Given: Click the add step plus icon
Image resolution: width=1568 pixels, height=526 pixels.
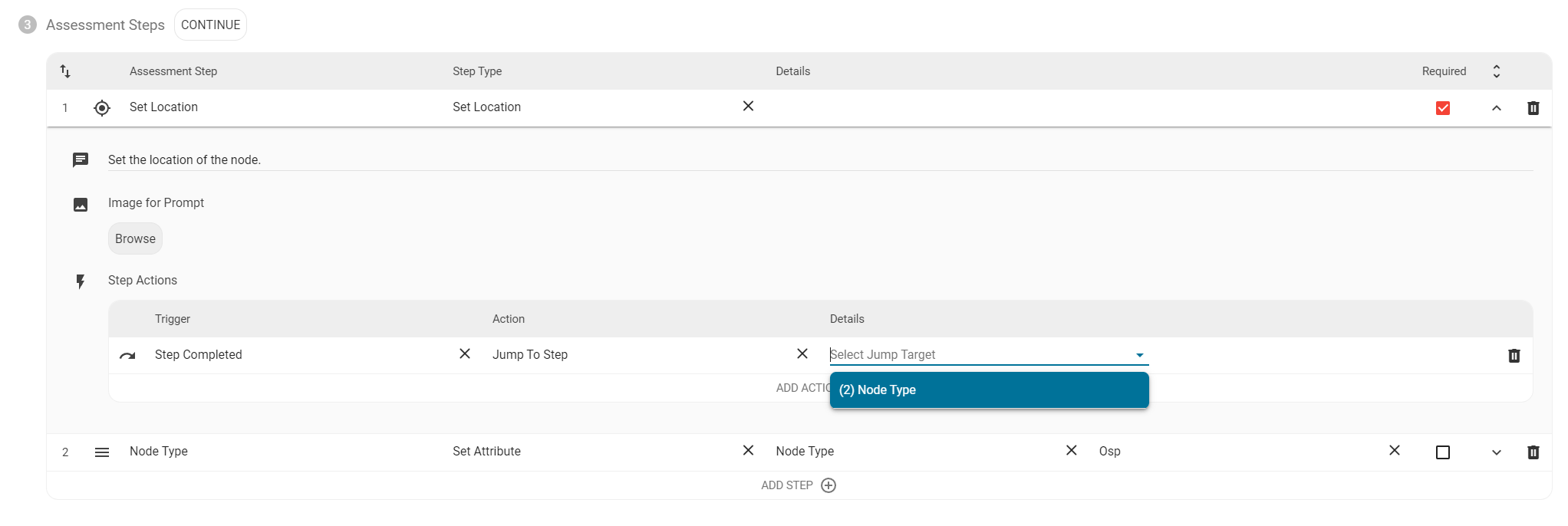Looking at the screenshot, I should (x=828, y=485).
